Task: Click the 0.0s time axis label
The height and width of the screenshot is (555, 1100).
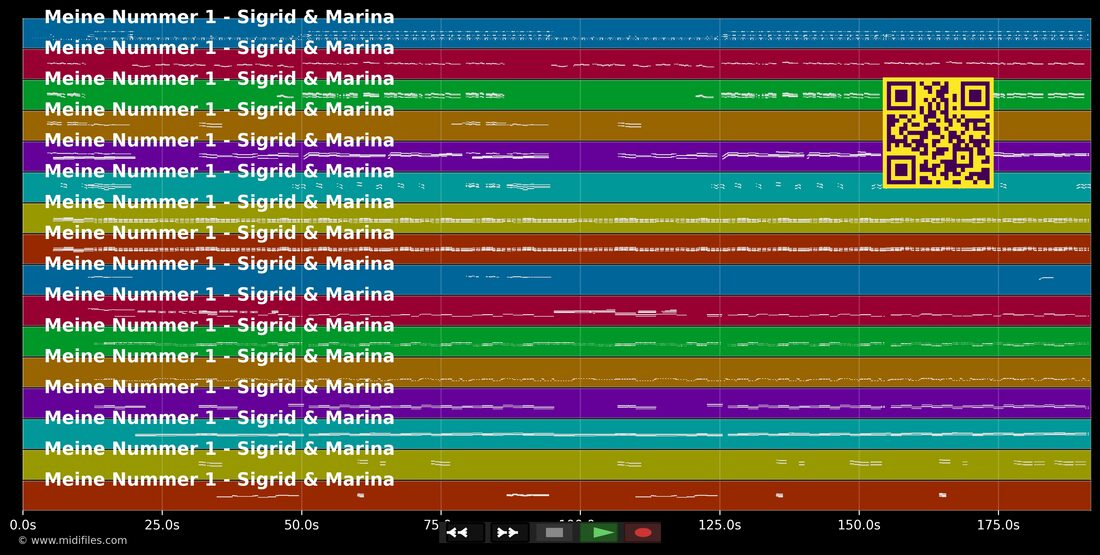Action: (x=23, y=525)
